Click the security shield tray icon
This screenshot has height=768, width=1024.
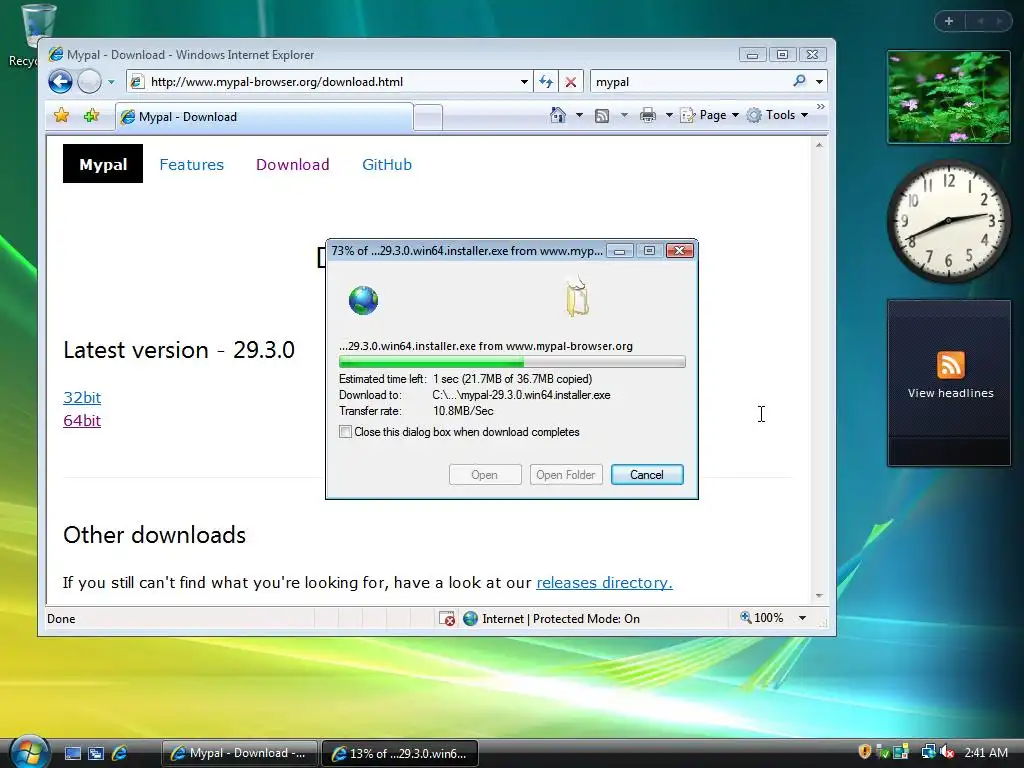pos(865,752)
